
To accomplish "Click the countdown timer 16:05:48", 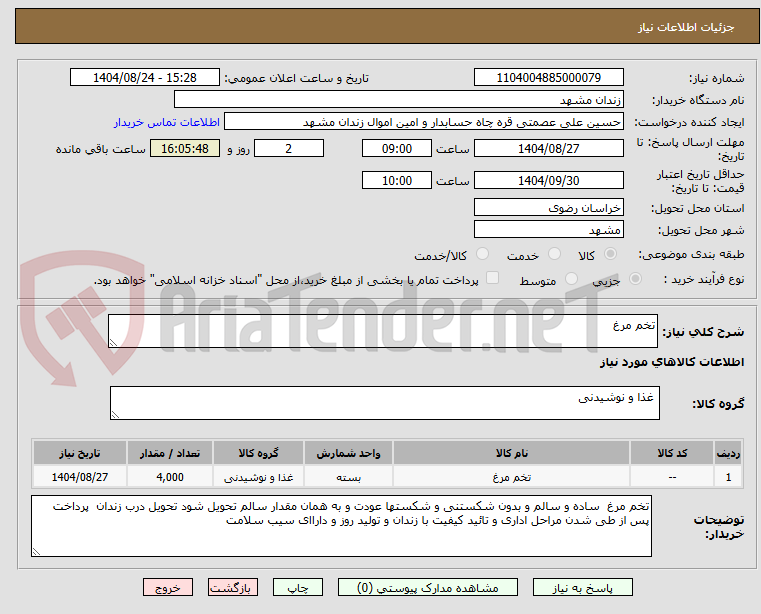I will [x=185, y=148].
